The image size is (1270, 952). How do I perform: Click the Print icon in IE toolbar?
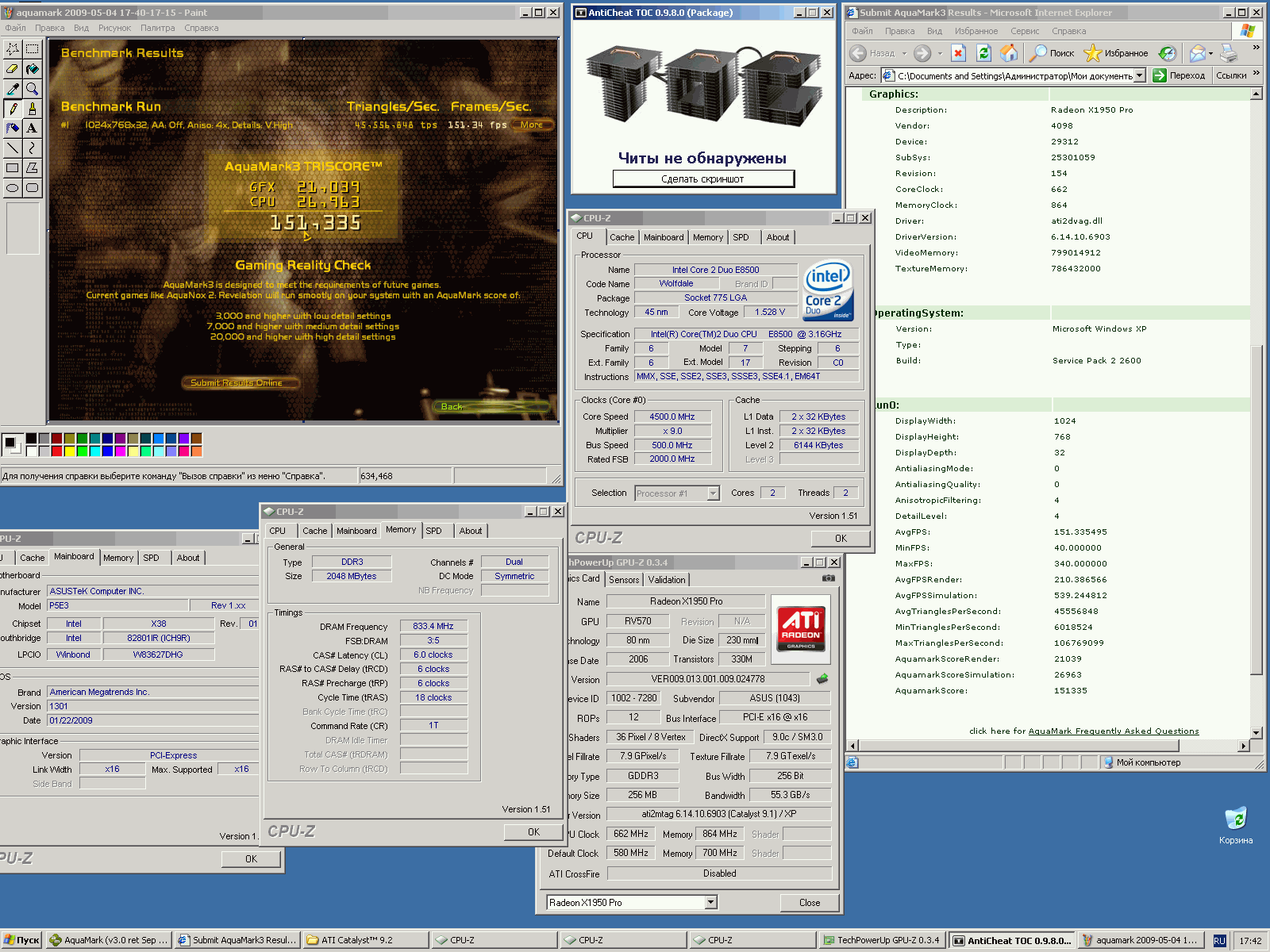[x=1229, y=53]
